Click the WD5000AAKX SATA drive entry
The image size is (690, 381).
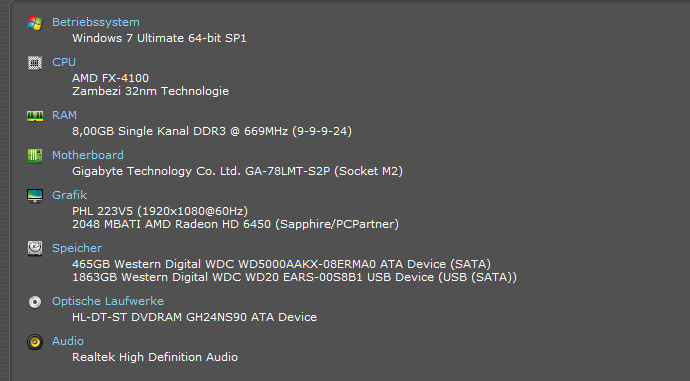click(x=281, y=264)
